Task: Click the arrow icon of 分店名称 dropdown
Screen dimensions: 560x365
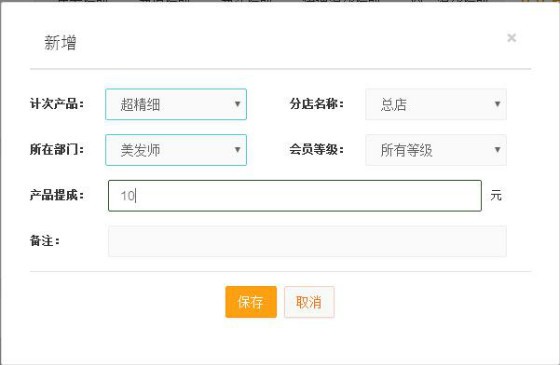Action: click(x=497, y=104)
